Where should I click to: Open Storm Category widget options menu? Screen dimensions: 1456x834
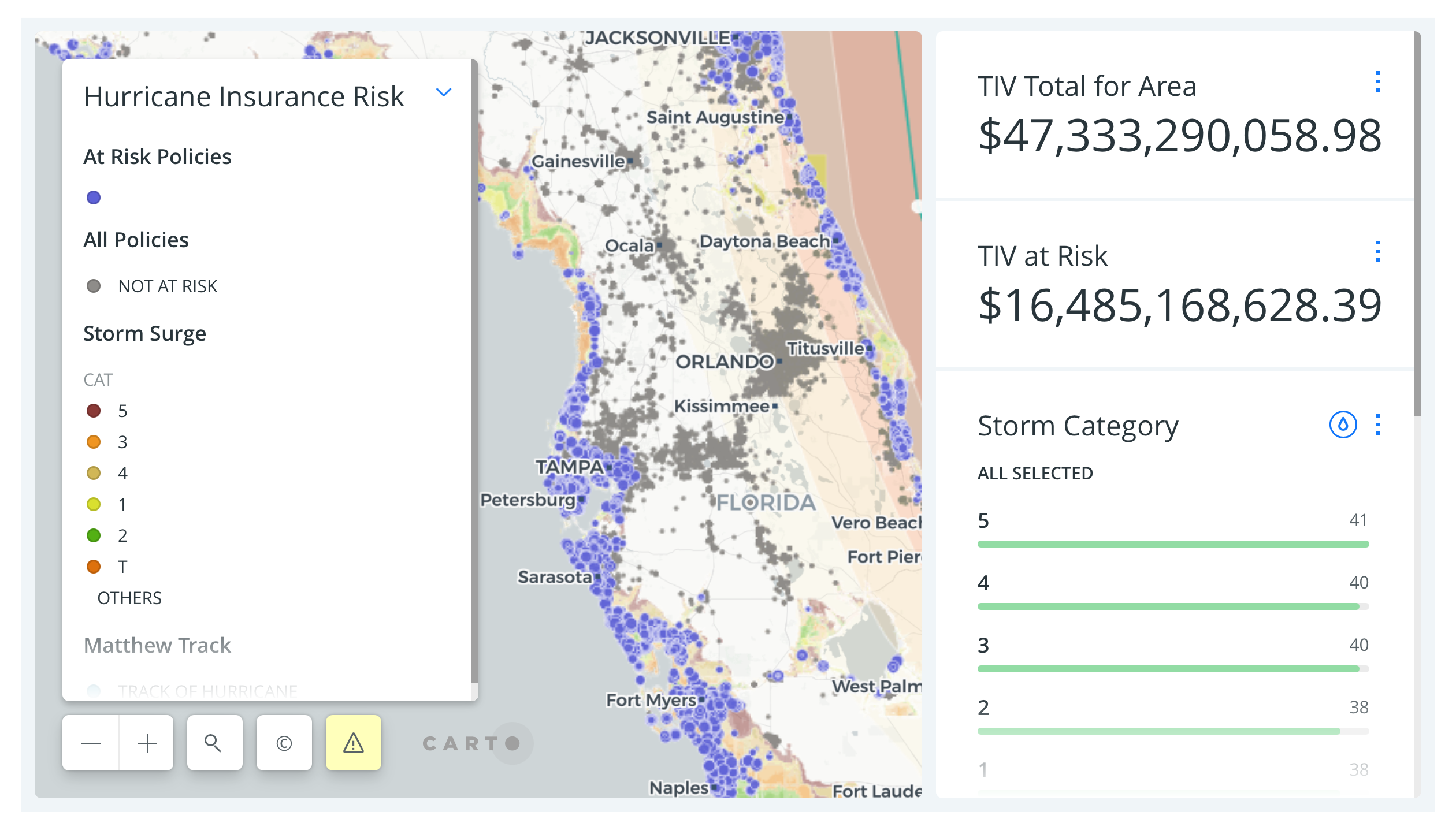click(1378, 425)
